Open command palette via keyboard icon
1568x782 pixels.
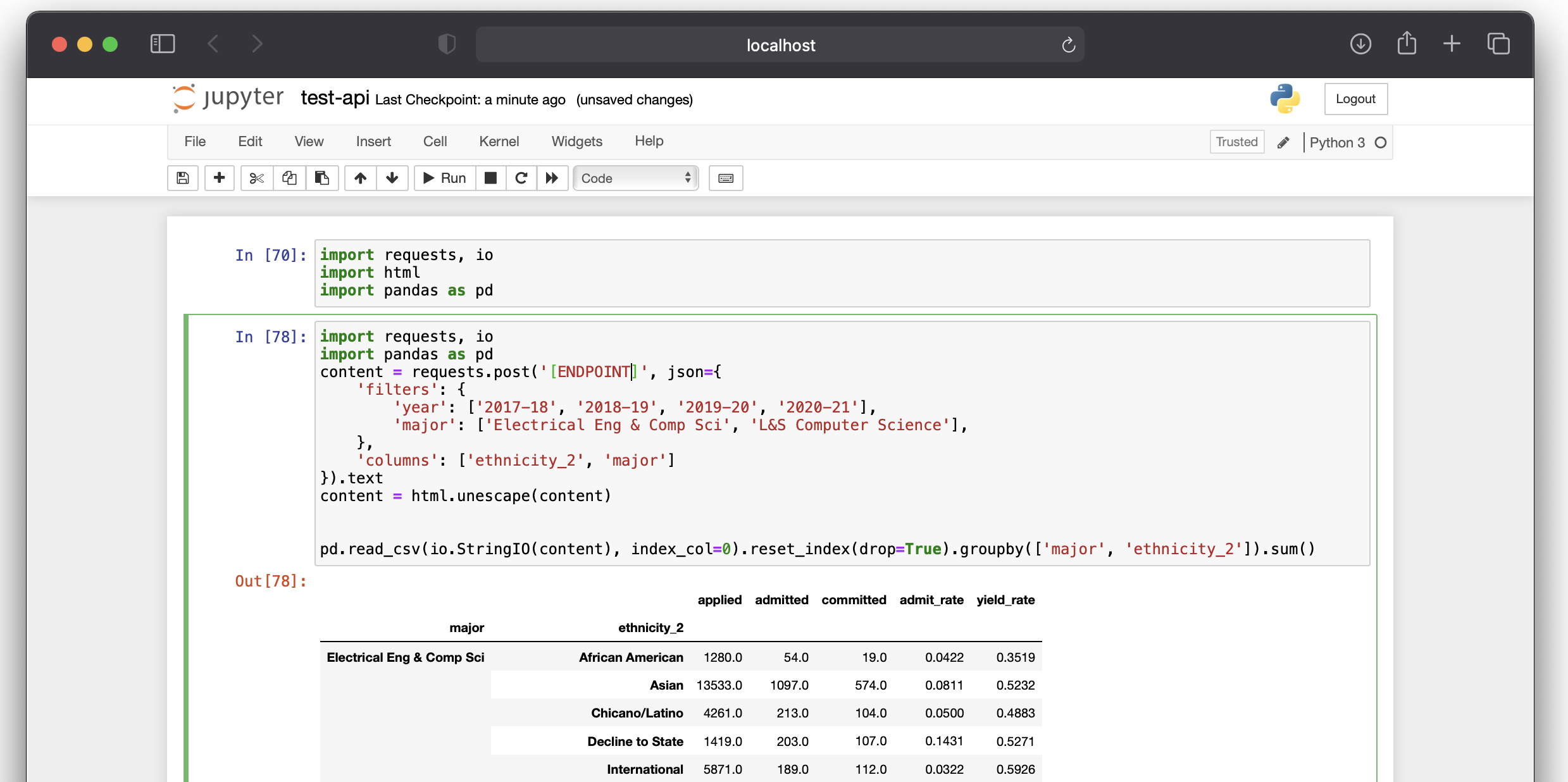coord(725,178)
